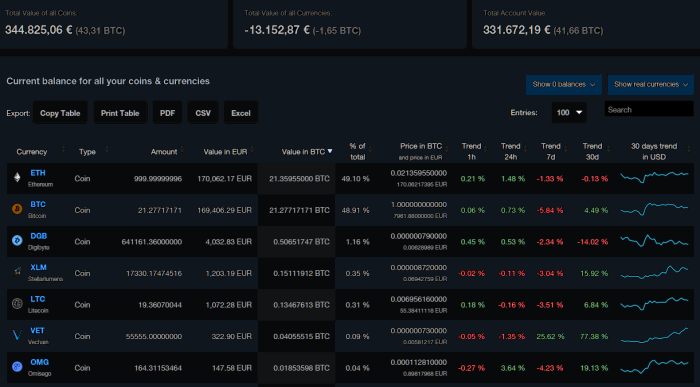Click the XLM 30-day trend sparkline
Screen dimensions: 700x387
(x=654, y=272)
